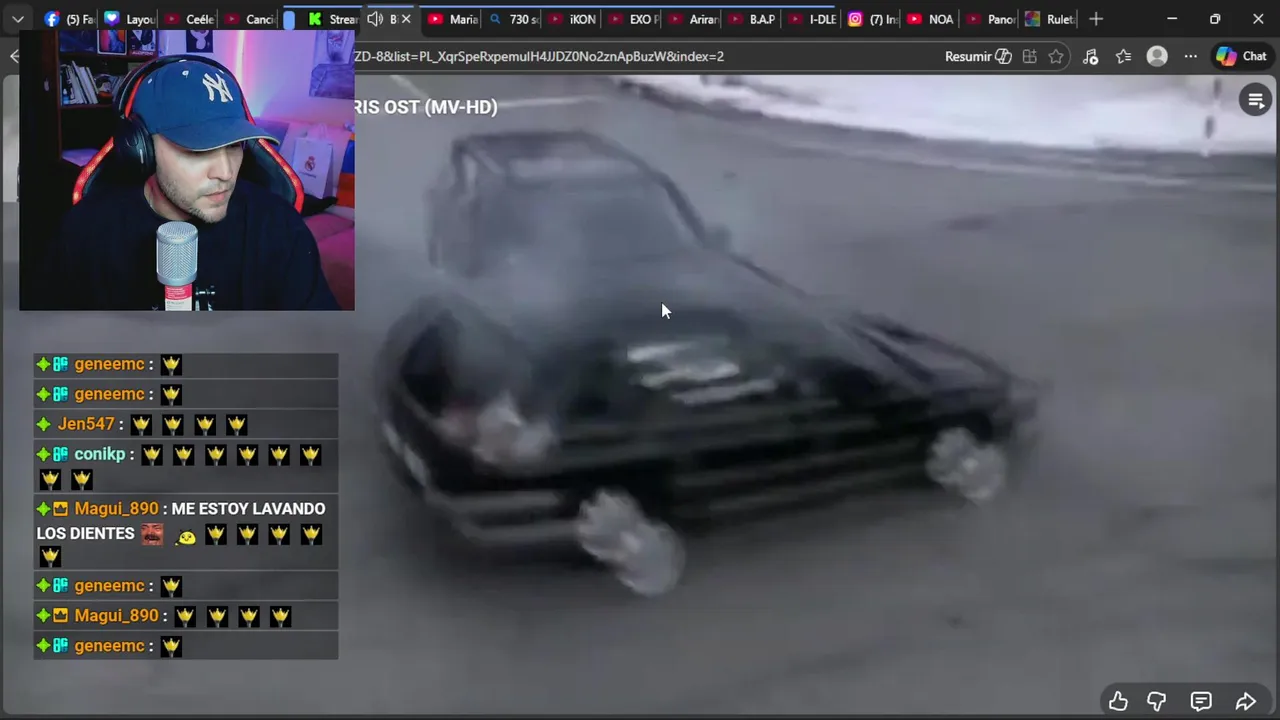Click the Resumir button

point(978,56)
